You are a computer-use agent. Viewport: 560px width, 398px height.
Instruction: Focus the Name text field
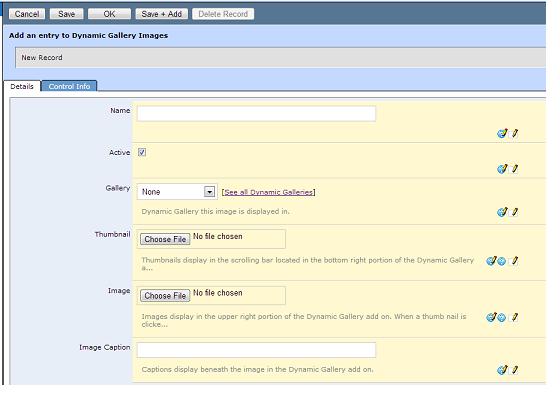coord(256,114)
